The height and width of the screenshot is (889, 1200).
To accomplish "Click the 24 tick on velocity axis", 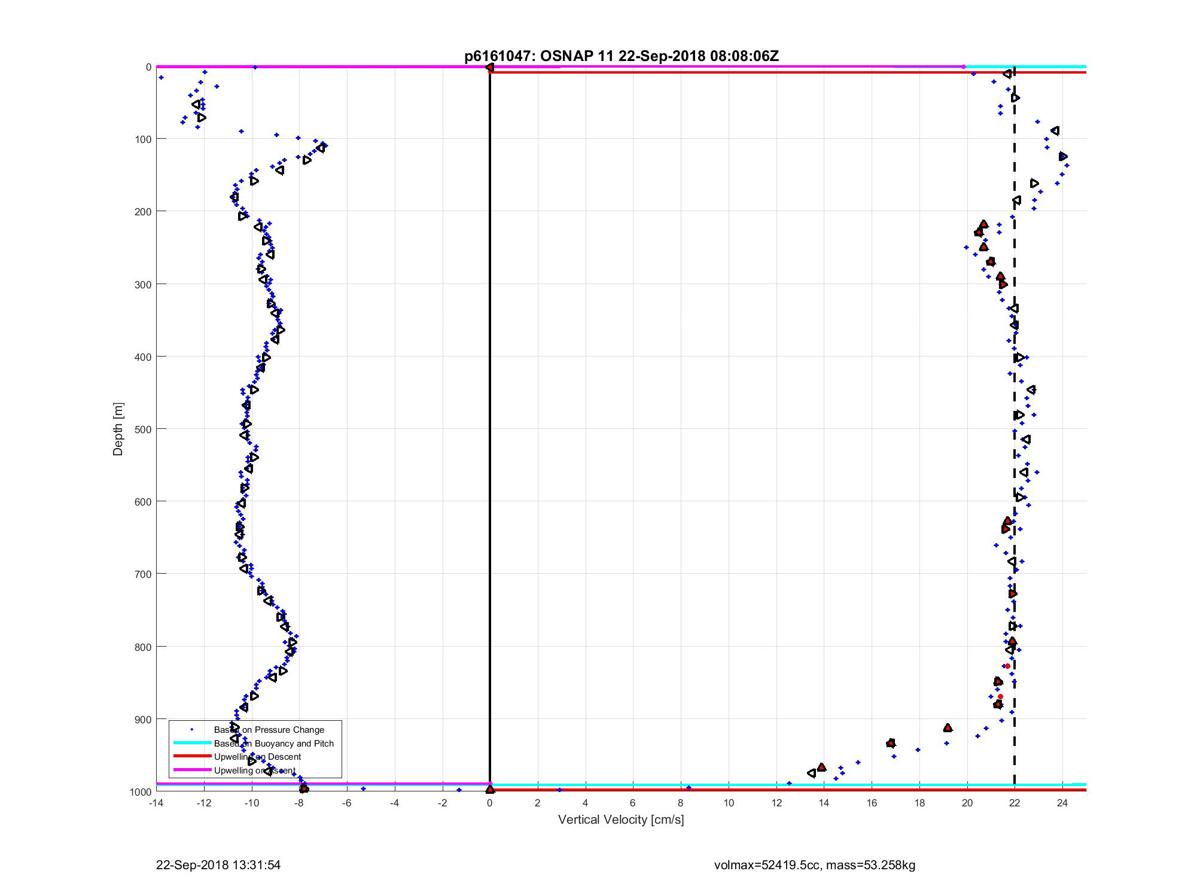I will (1062, 803).
